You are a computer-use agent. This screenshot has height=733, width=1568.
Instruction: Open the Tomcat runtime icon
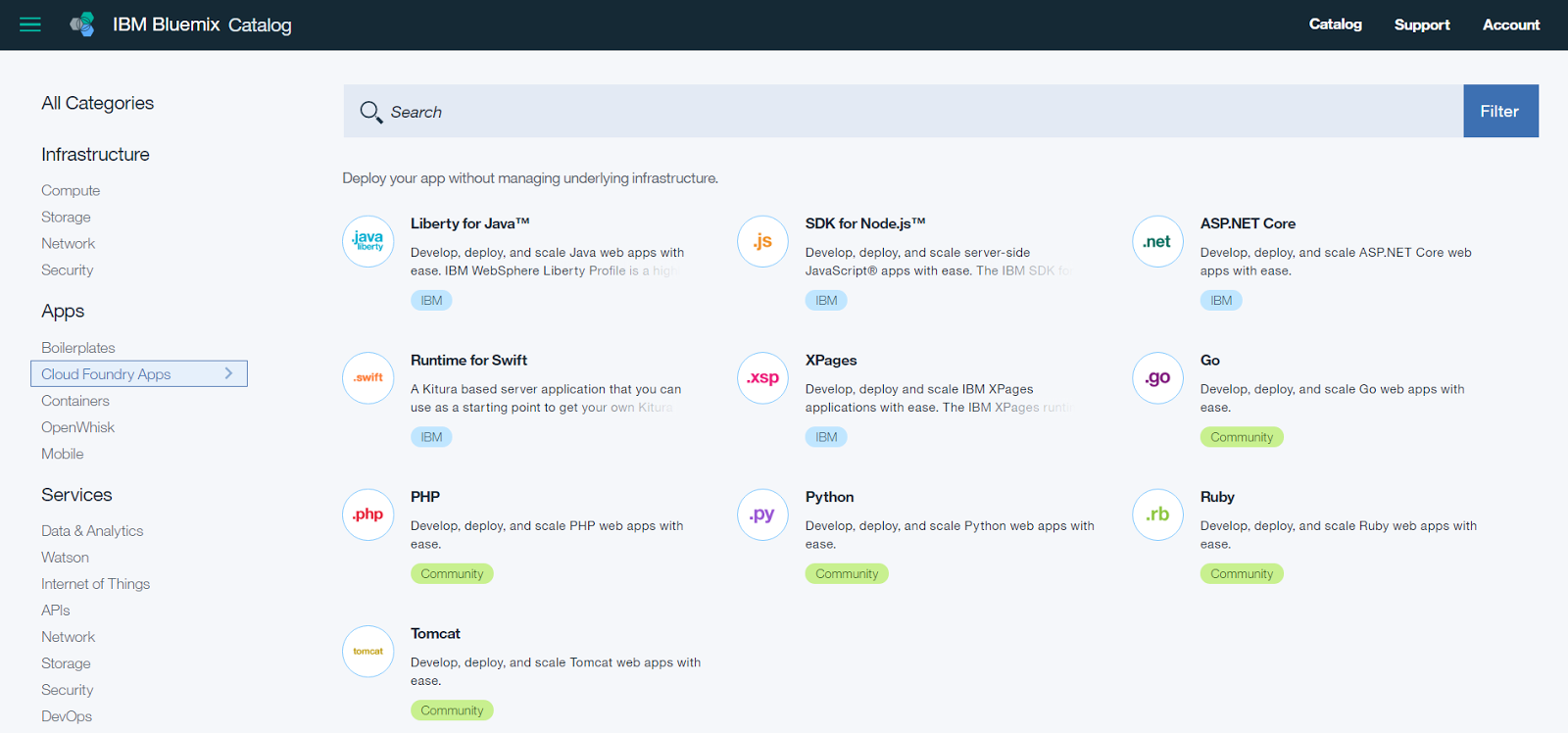click(x=368, y=652)
